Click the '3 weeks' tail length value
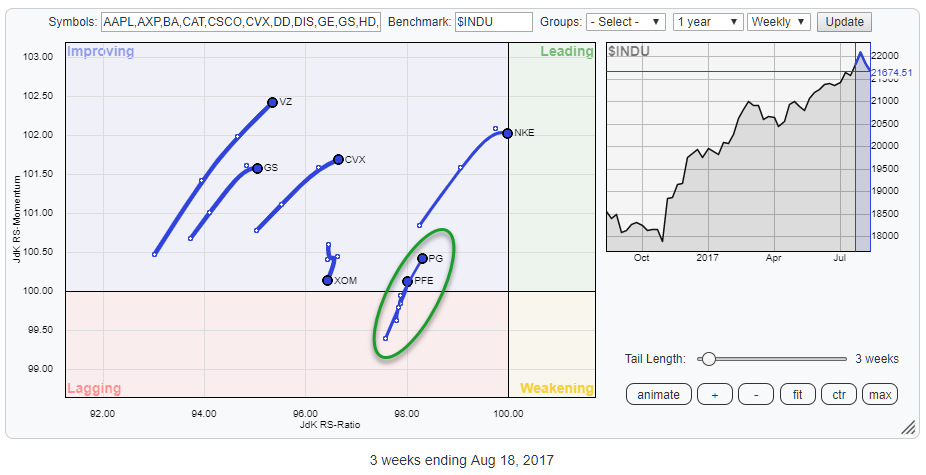Viewport: 926px width, 475px height. [x=877, y=359]
